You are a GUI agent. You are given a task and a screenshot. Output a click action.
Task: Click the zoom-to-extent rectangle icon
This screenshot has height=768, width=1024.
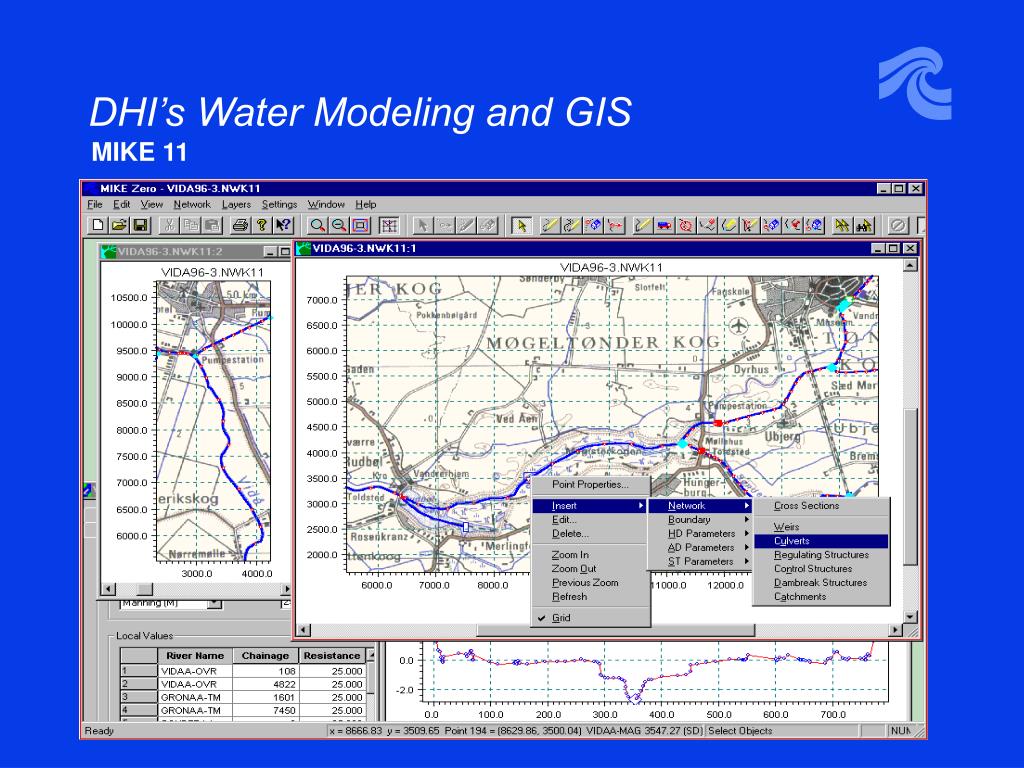click(x=360, y=225)
